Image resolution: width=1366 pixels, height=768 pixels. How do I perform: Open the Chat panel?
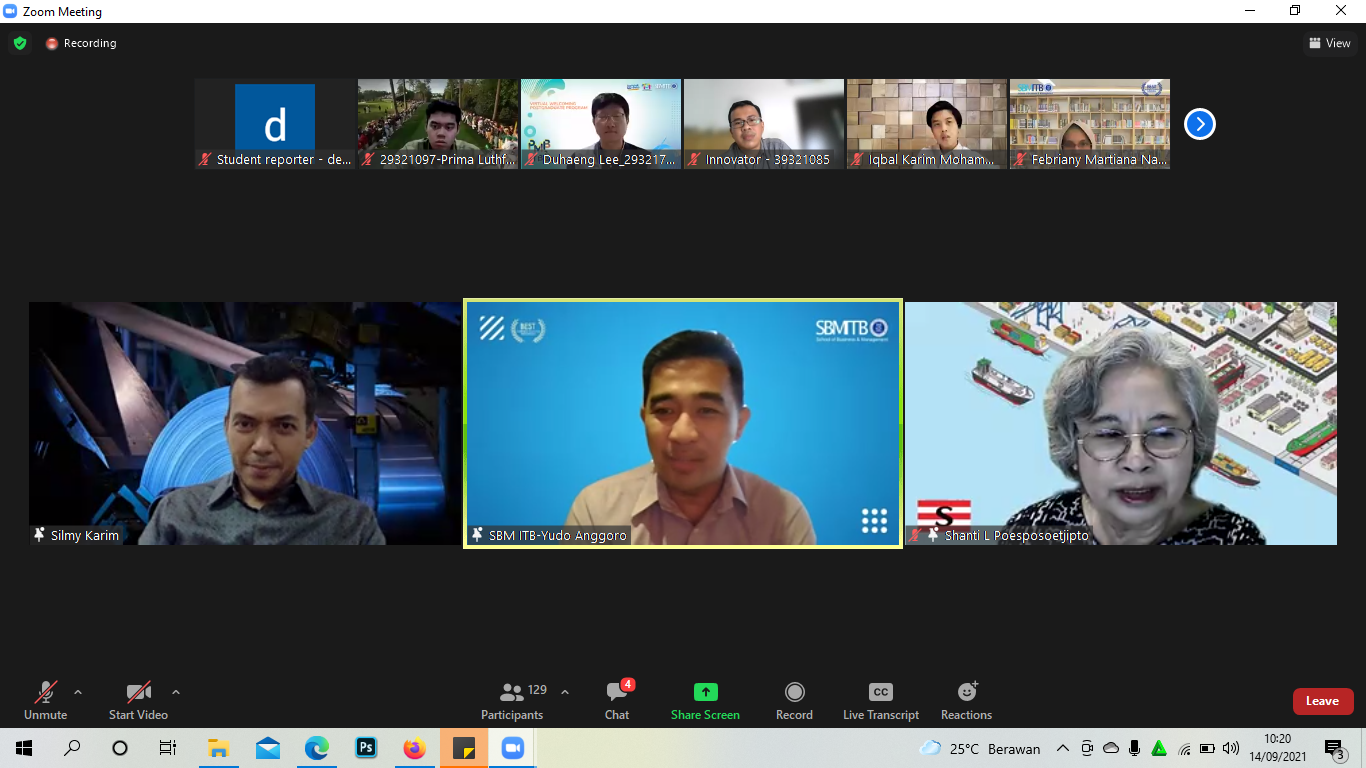pyautogui.click(x=617, y=700)
